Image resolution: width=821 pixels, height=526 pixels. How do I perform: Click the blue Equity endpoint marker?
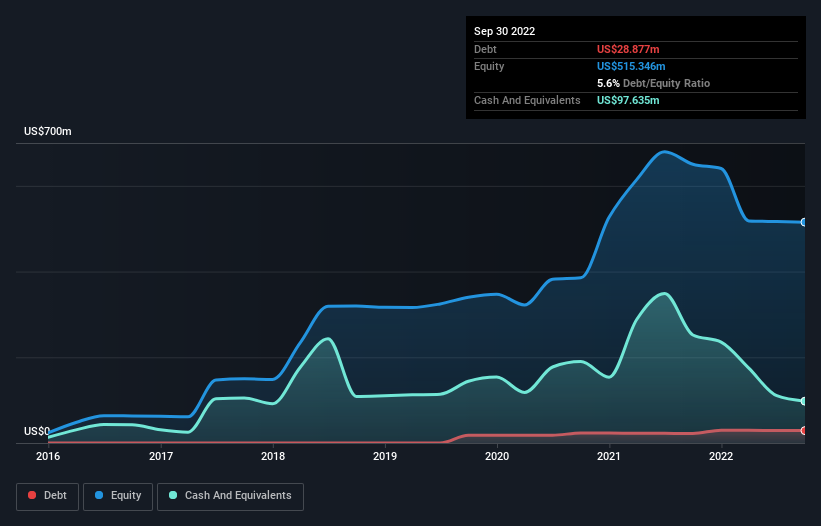pyautogui.click(x=804, y=222)
